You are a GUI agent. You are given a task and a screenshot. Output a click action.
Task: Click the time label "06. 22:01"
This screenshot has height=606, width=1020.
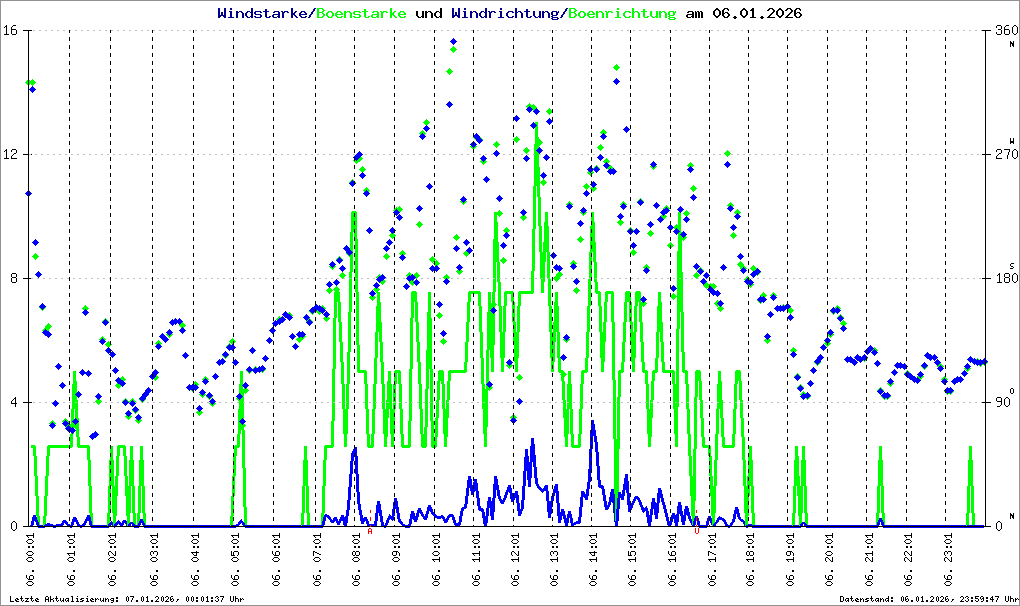point(907,560)
